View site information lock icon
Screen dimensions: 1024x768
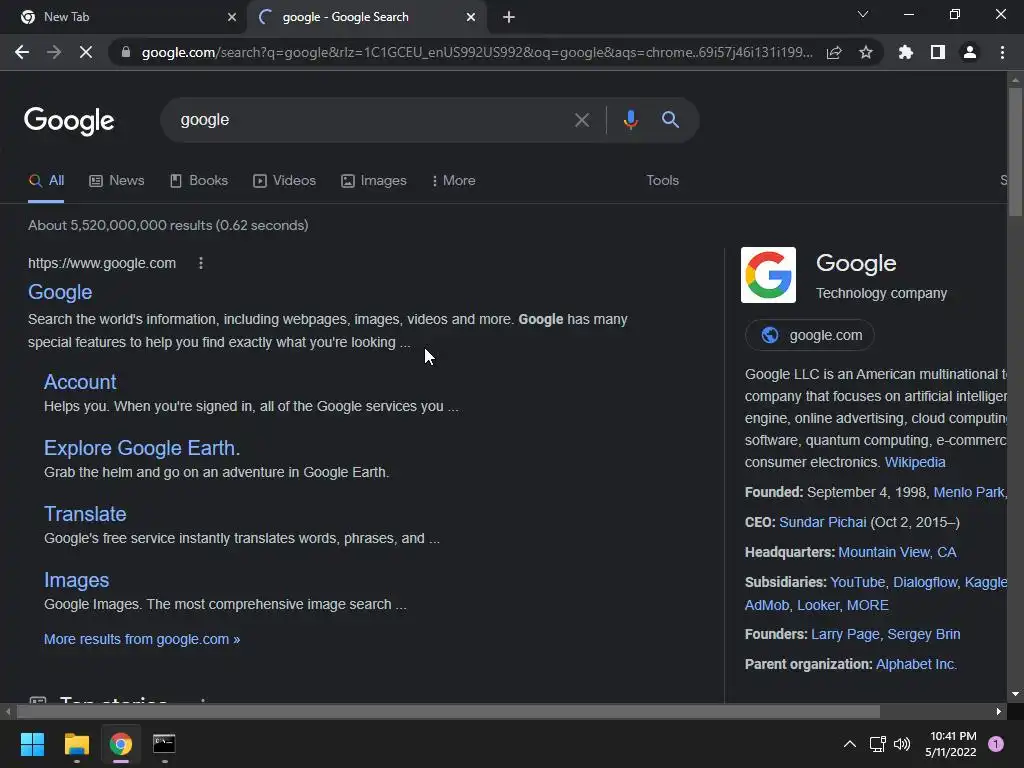[126, 52]
